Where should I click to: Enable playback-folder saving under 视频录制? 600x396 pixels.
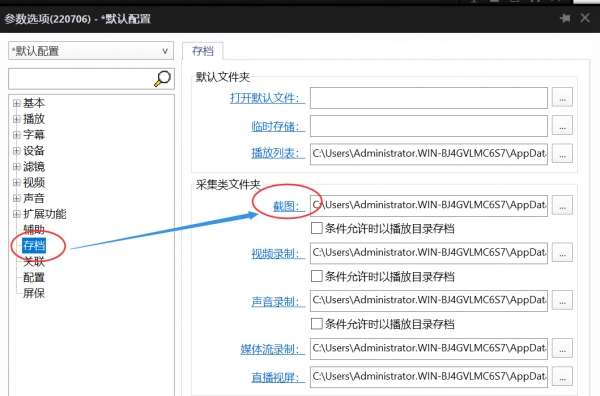(316, 276)
